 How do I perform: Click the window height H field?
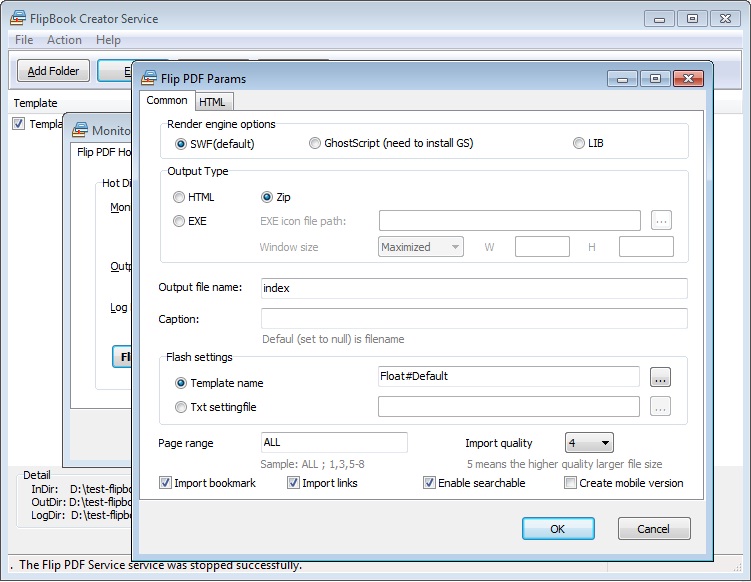click(646, 247)
